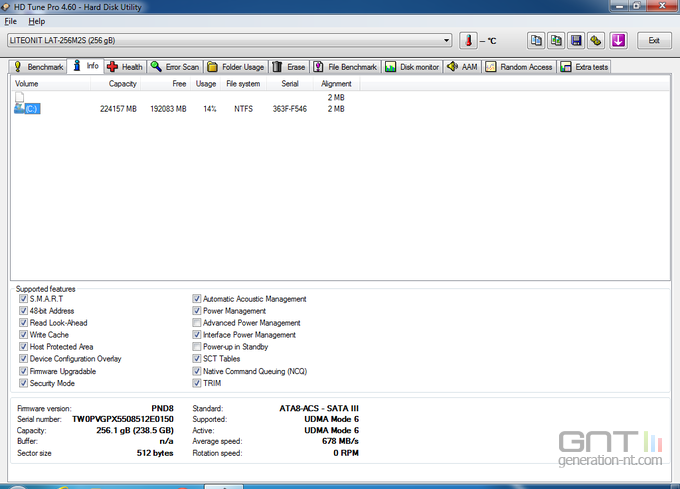680x489 pixels.
Task: Close the HD Tune Pro window
Action: (662, 6)
